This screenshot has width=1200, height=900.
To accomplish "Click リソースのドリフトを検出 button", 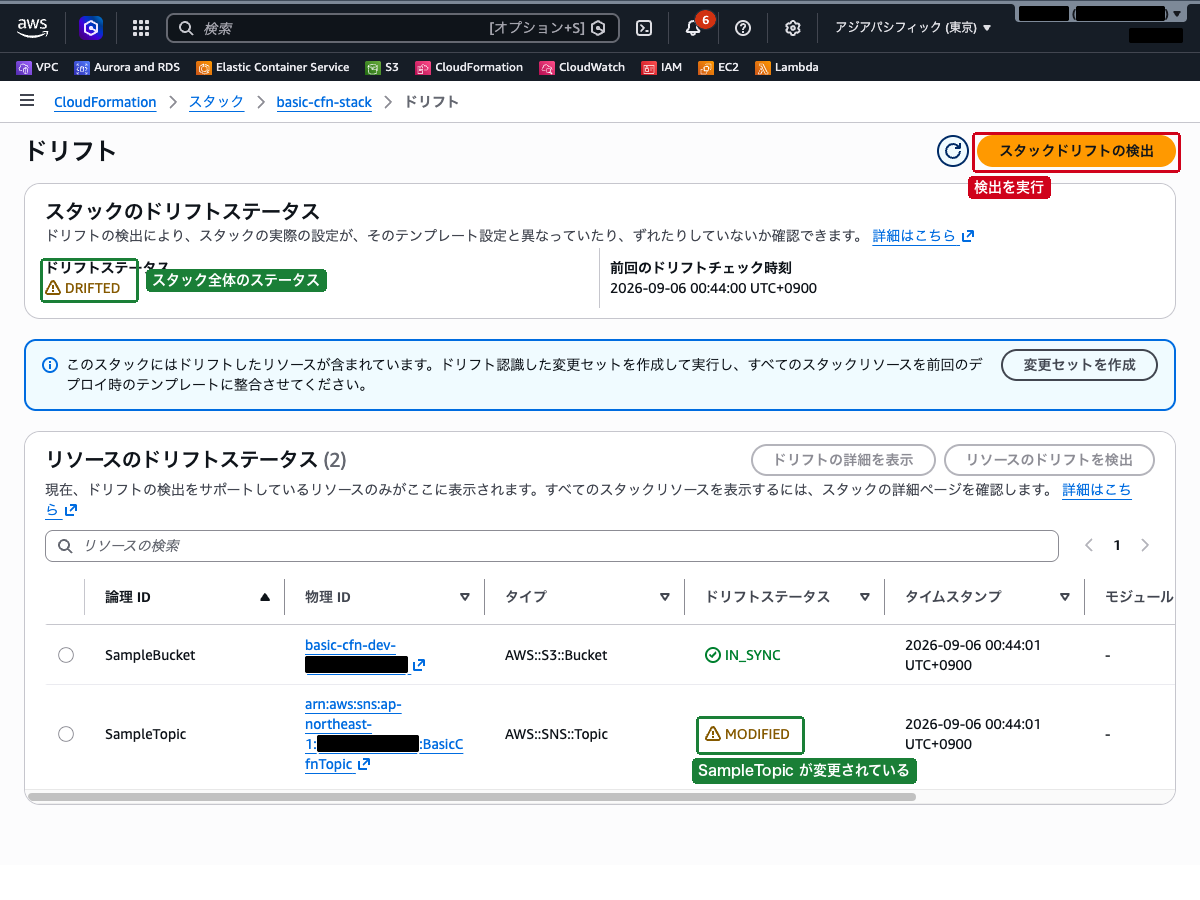I will tap(1049, 460).
